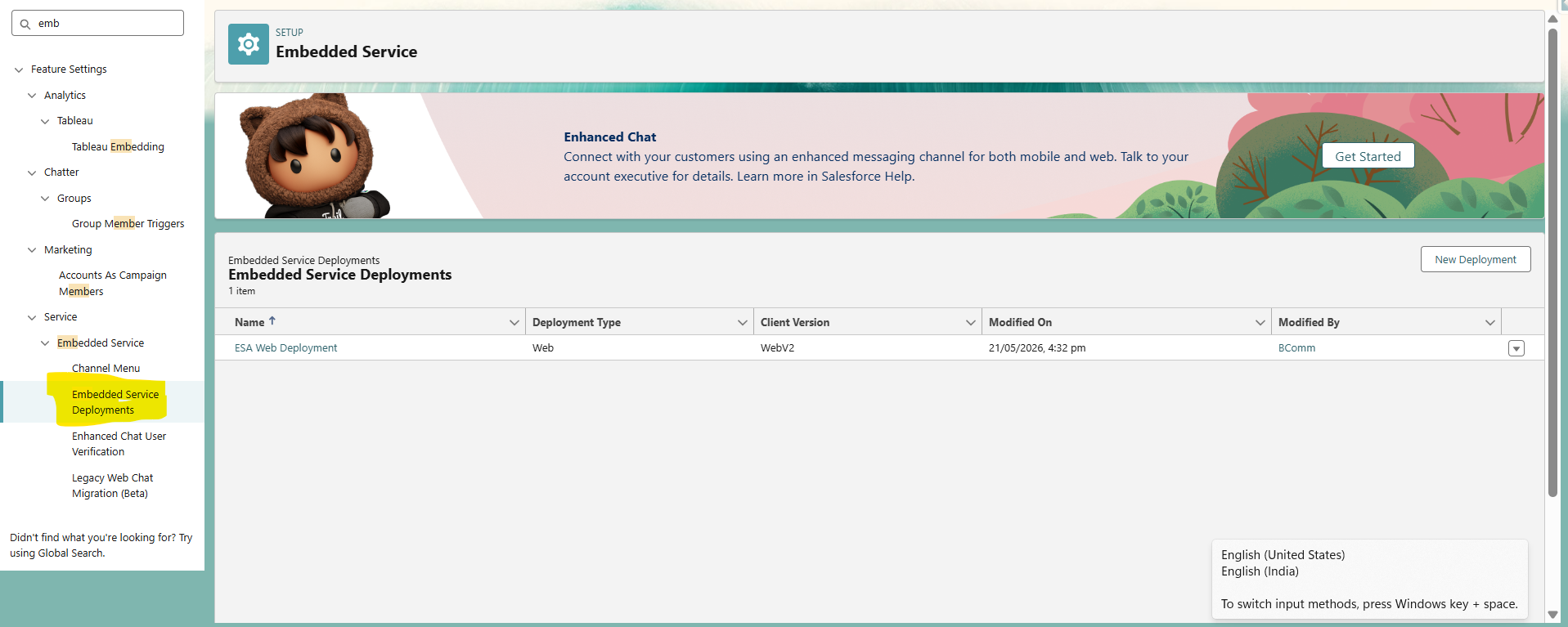Click the page vertical scrollbar thumb

point(1552,262)
